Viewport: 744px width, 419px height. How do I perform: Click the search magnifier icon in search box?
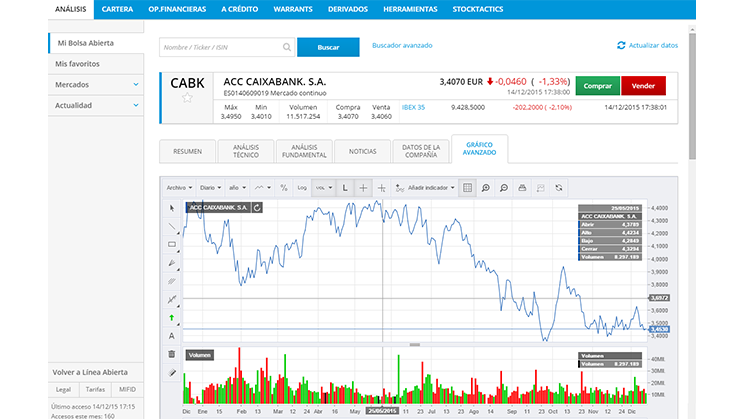coord(287,47)
